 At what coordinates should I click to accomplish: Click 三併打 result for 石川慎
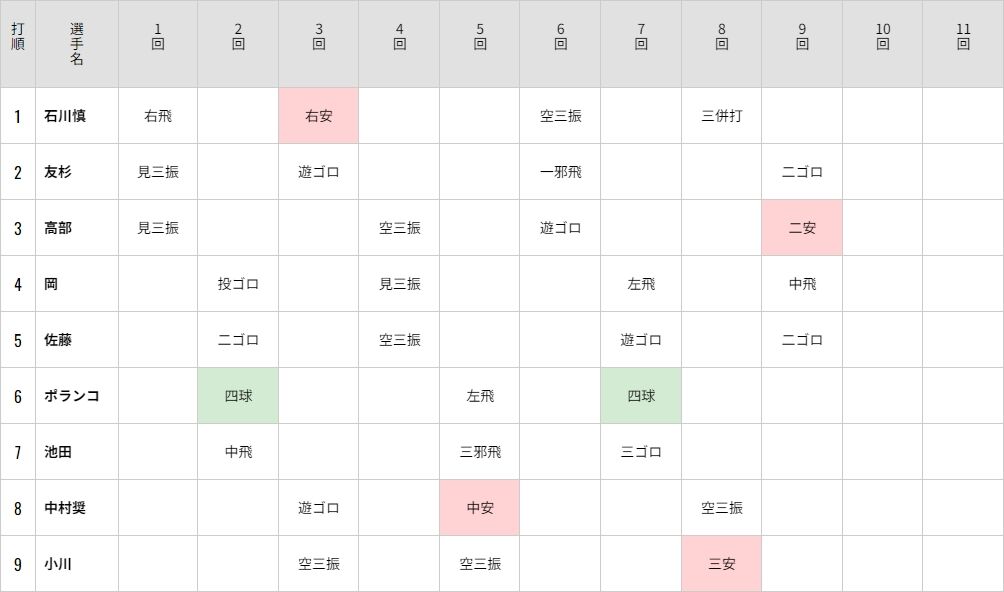tap(722, 116)
